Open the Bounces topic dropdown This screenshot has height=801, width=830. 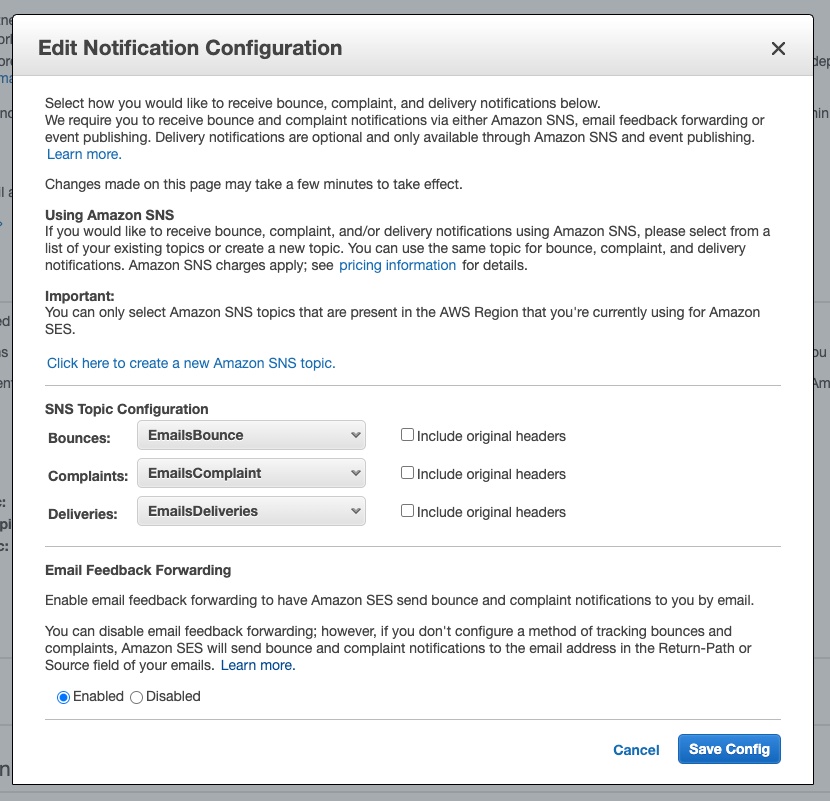(x=251, y=435)
